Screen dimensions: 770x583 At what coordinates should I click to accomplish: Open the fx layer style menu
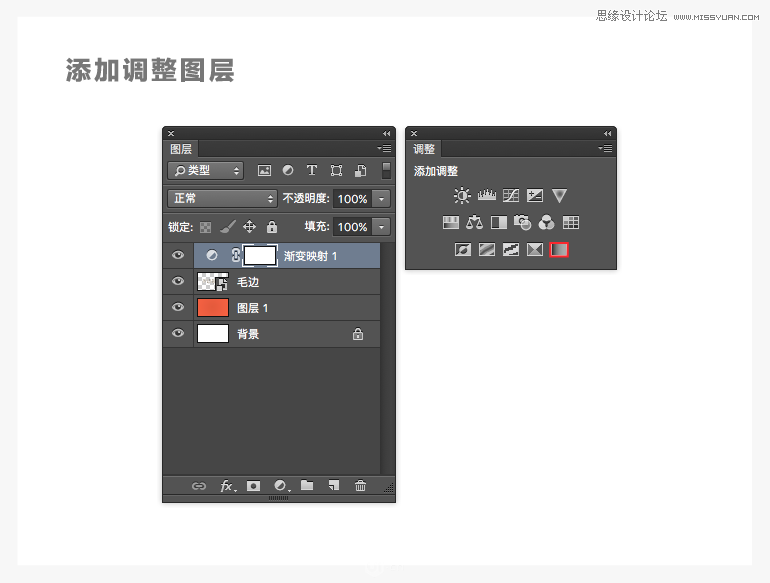[x=228, y=486]
